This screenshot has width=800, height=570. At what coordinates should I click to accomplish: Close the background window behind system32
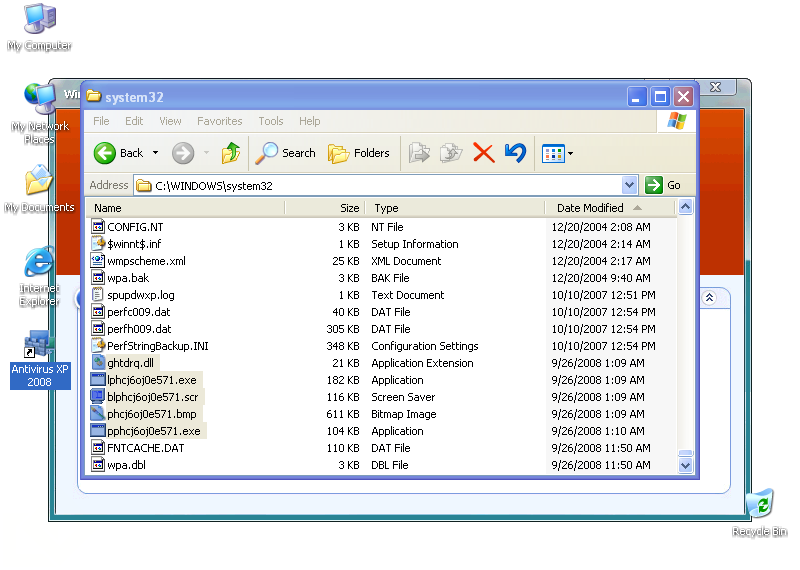(715, 87)
